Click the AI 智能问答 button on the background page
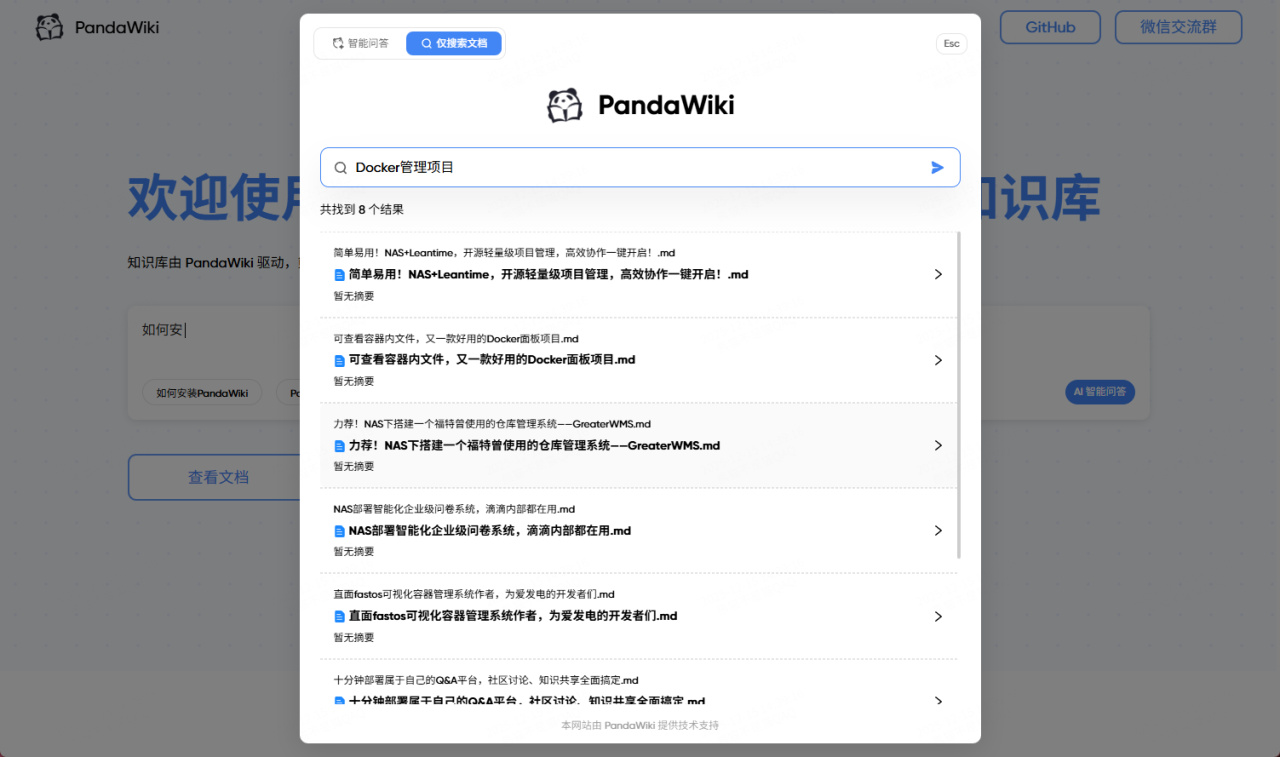 click(x=1100, y=392)
